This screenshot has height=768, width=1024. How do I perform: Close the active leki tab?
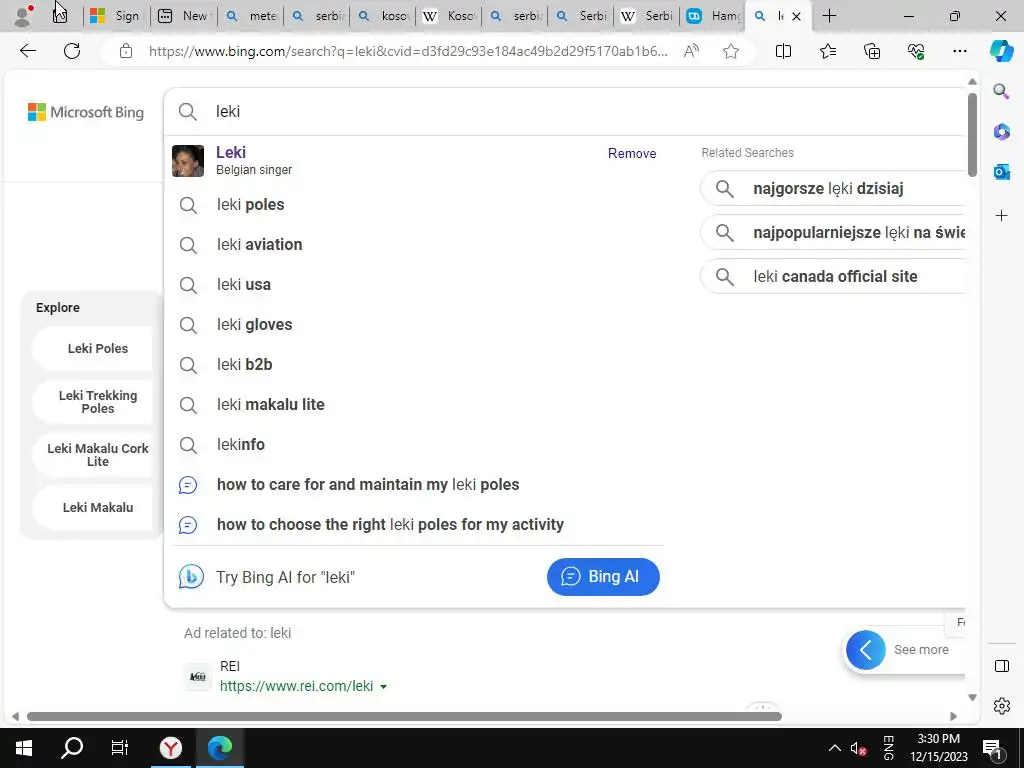point(796,16)
